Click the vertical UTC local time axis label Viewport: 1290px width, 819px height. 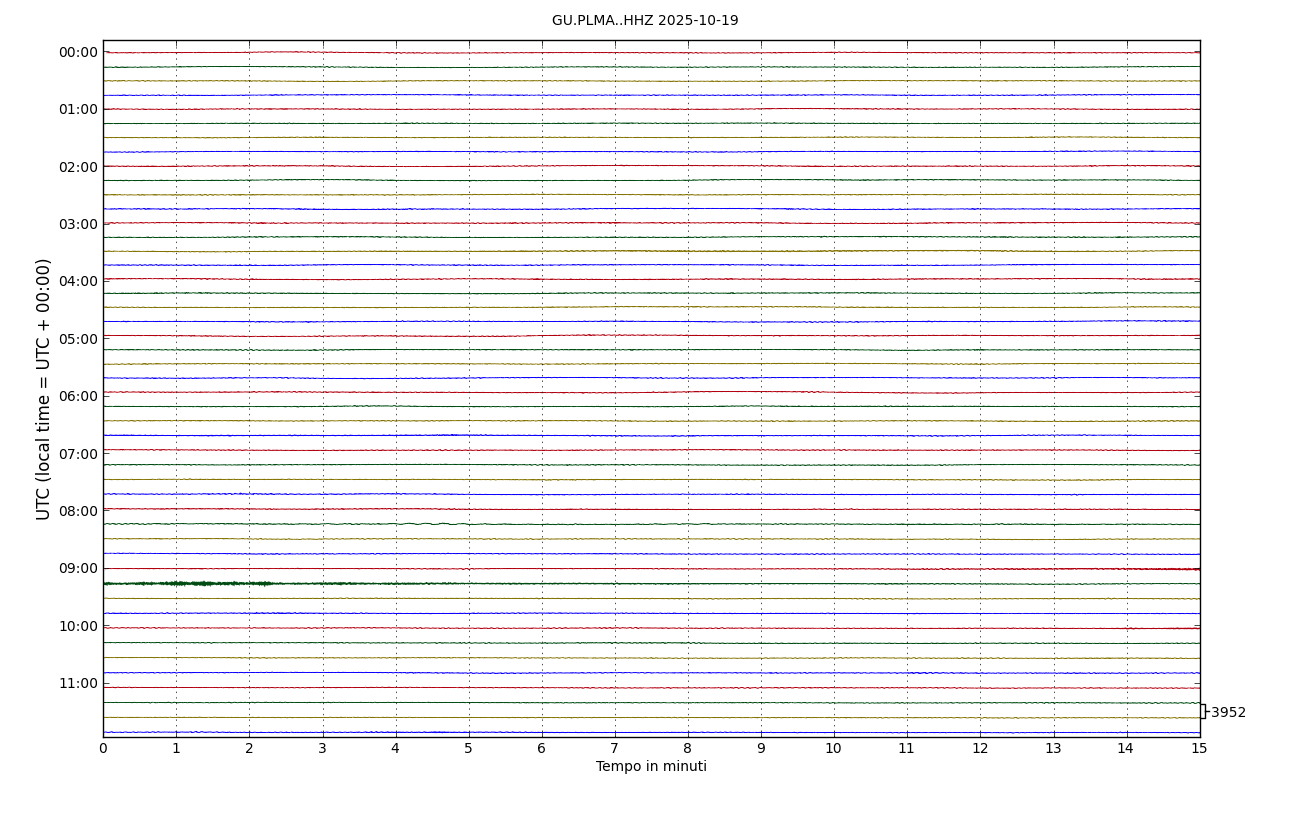44,389
